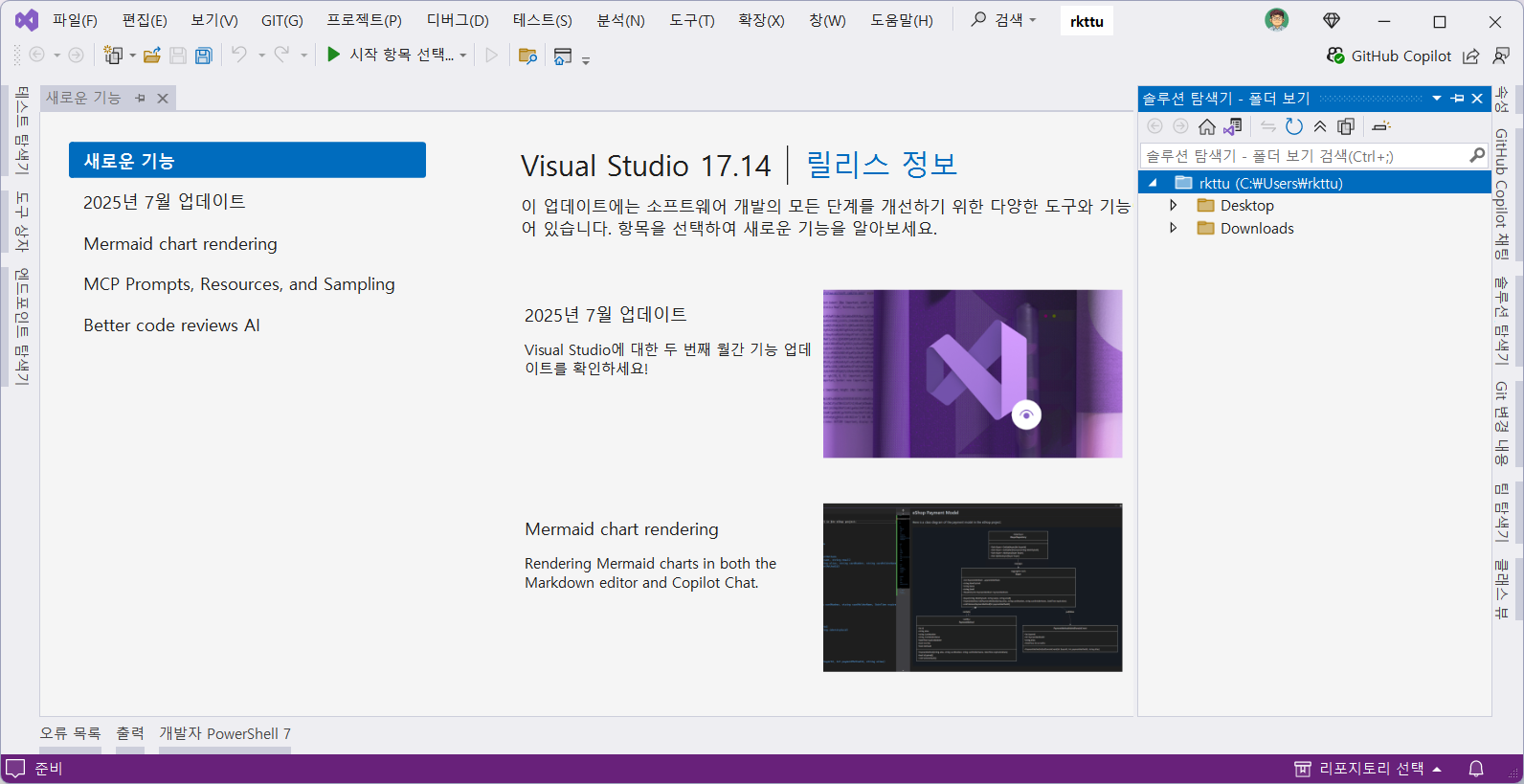Open the GIT(G) menu
This screenshot has width=1524, height=784.
[x=282, y=20]
